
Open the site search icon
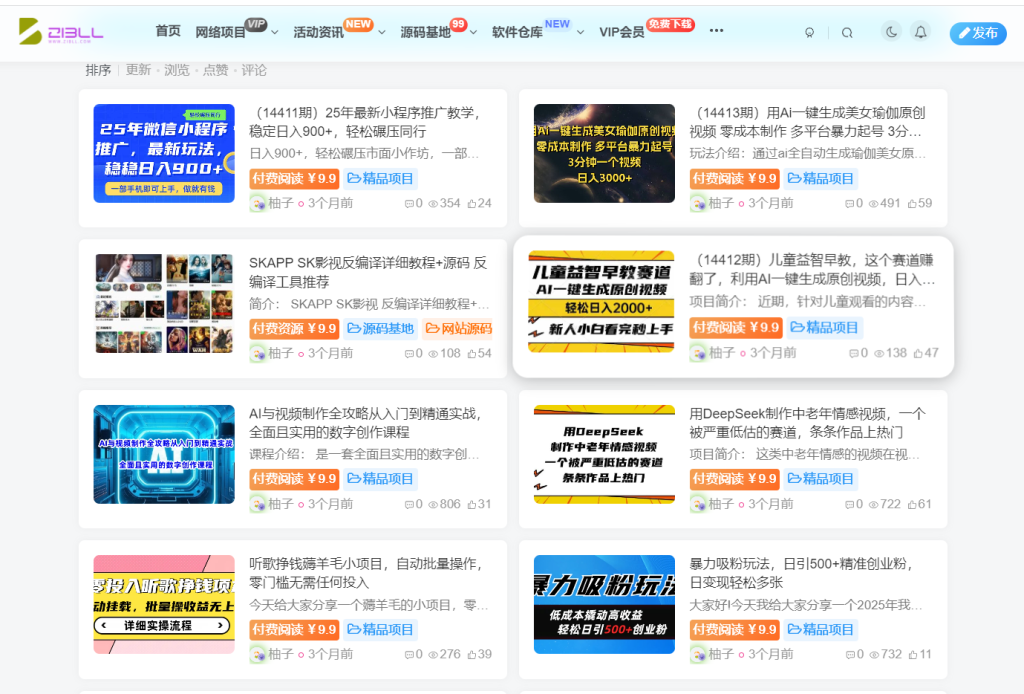tap(847, 32)
